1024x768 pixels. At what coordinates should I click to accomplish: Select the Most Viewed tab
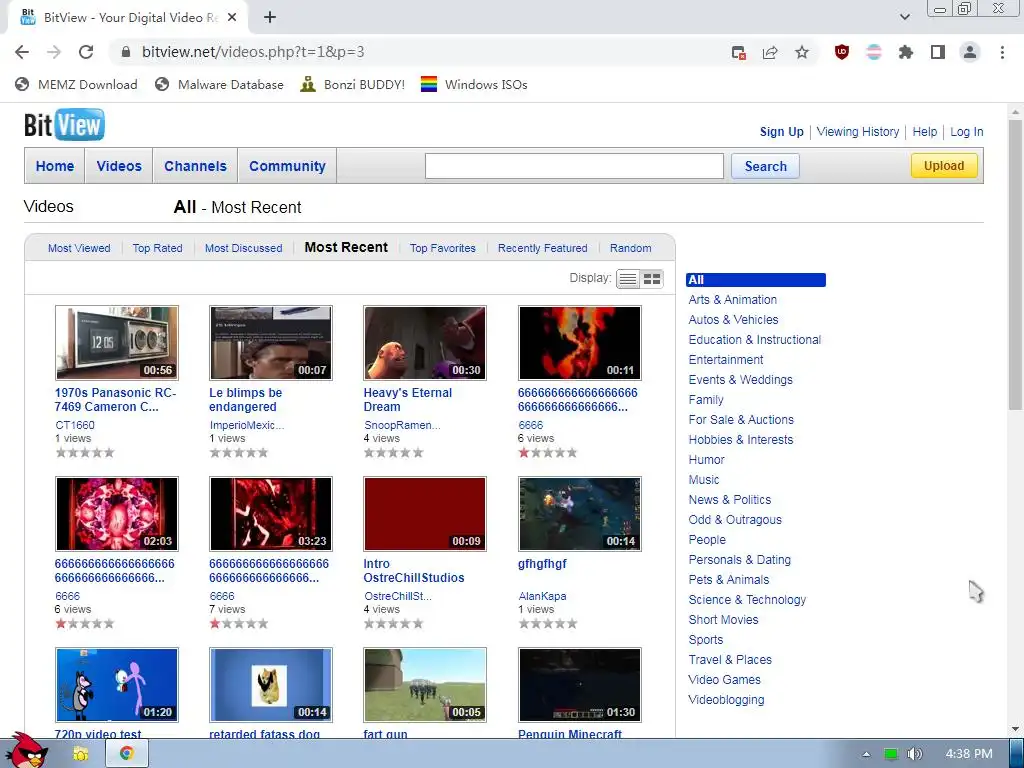click(79, 248)
